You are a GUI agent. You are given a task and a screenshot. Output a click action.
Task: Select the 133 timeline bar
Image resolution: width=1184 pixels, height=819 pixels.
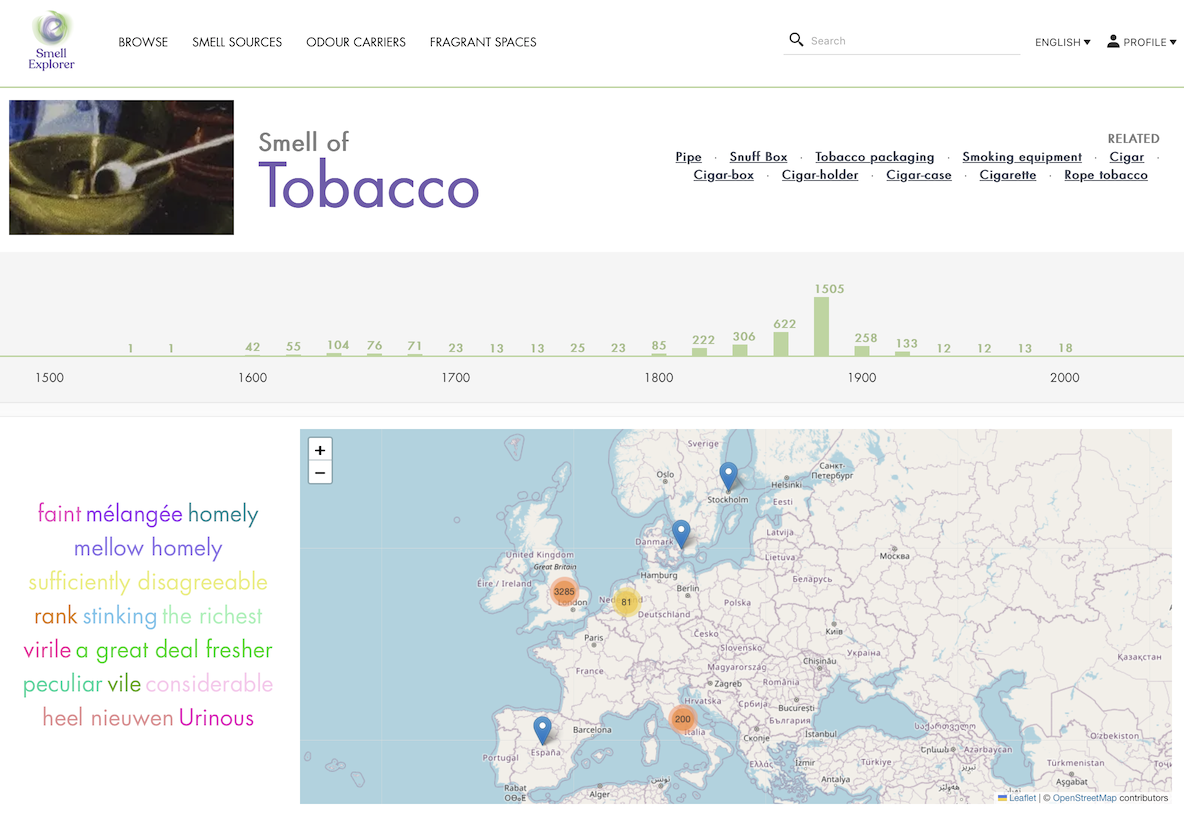pyautogui.click(x=902, y=353)
